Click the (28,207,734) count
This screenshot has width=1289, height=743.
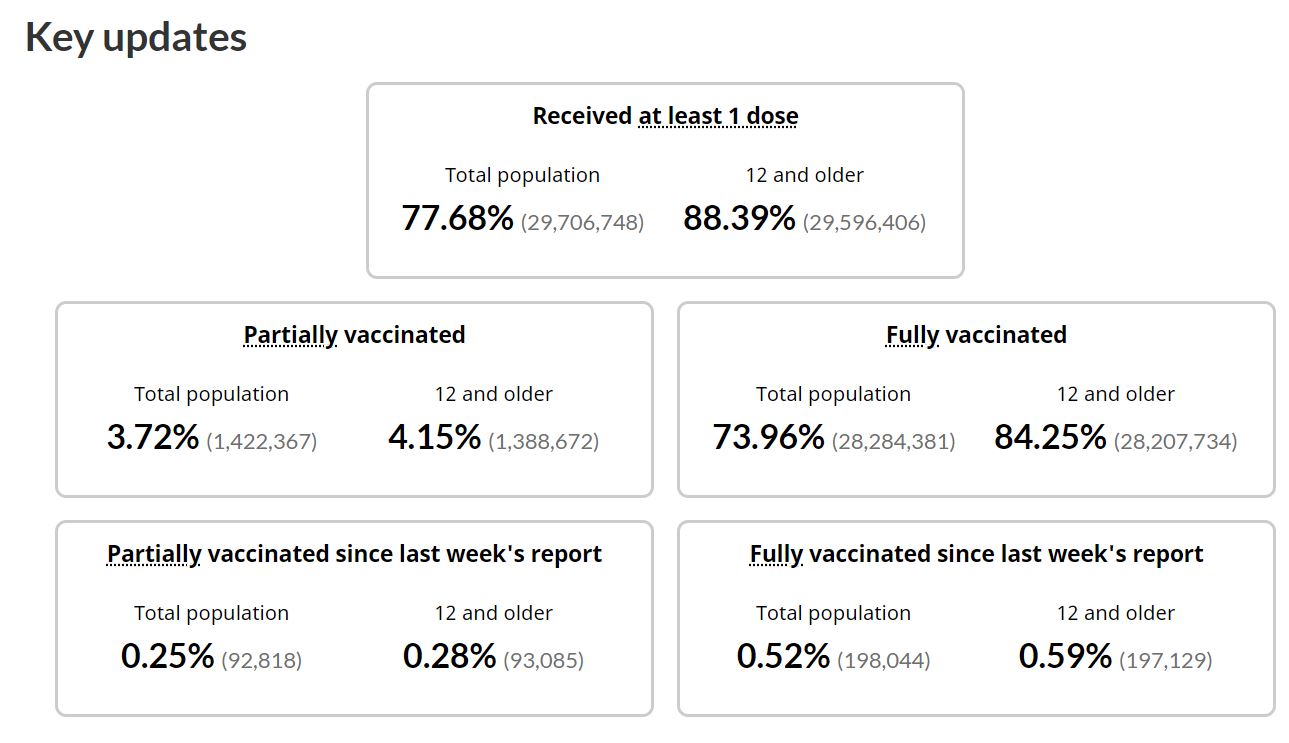(1175, 441)
